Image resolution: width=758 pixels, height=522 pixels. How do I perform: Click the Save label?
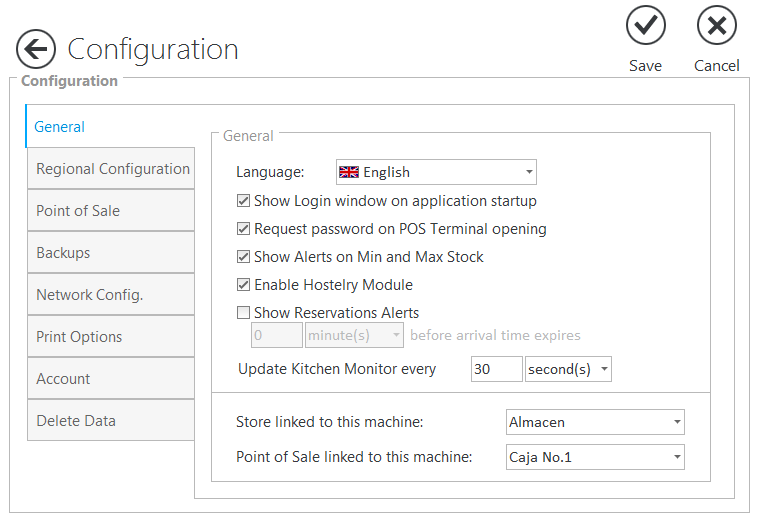(645, 66)
